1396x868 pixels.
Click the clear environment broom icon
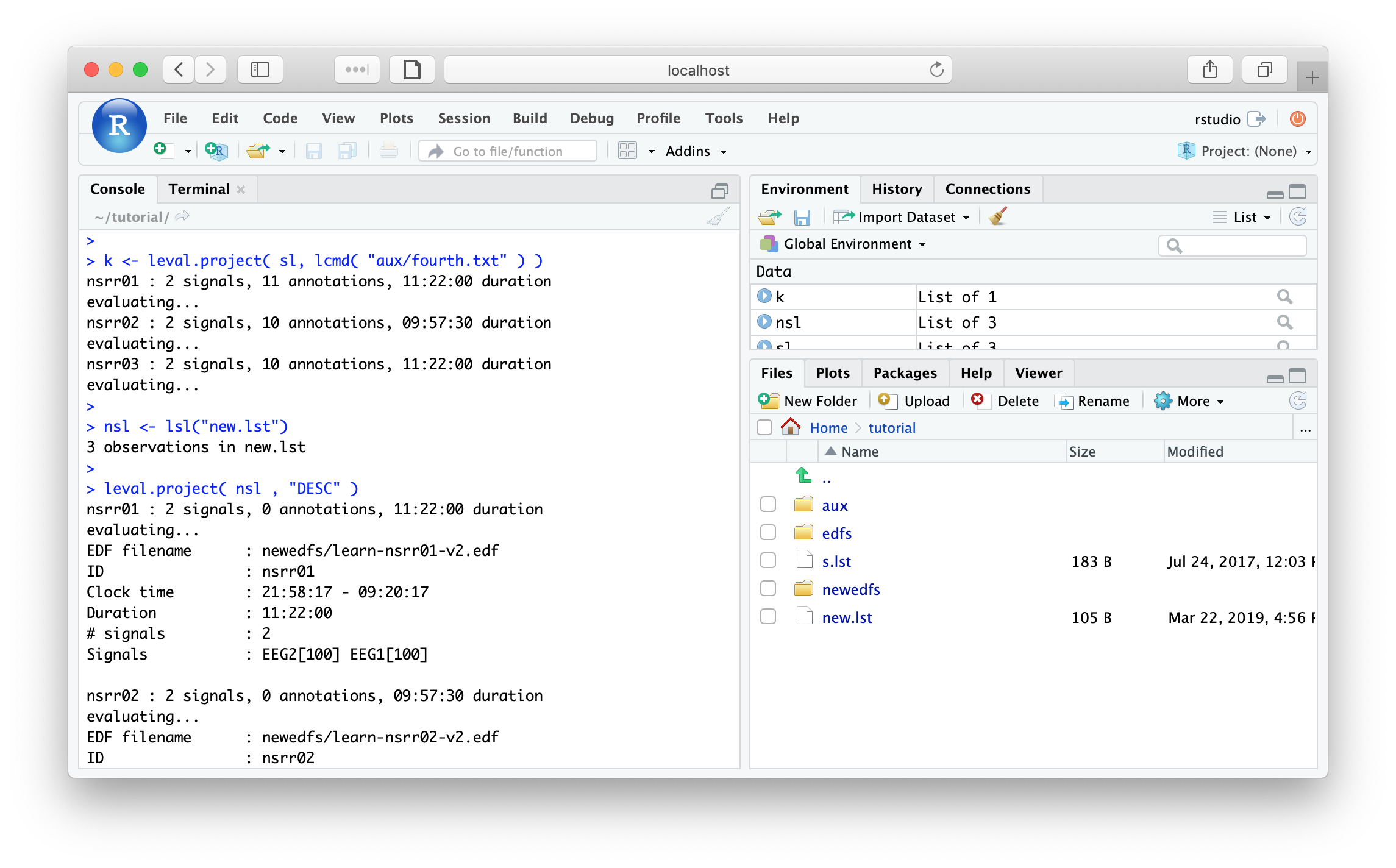(998, 216)
